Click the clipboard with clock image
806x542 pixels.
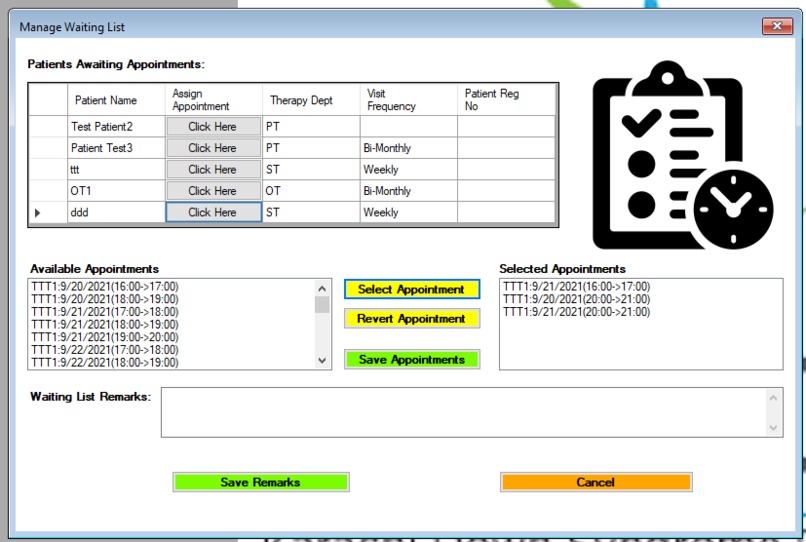683,155
